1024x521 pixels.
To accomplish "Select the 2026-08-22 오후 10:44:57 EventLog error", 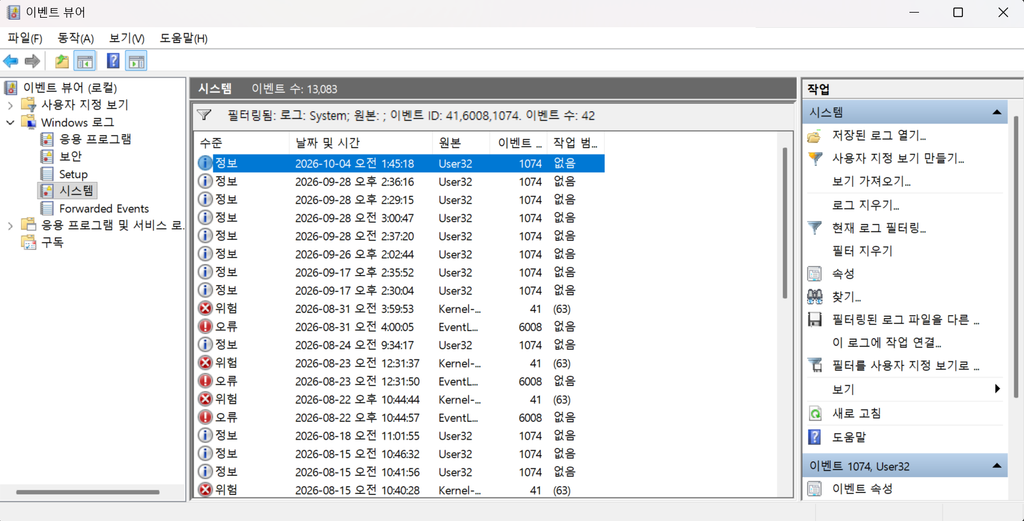I will [x=400, y=417].
